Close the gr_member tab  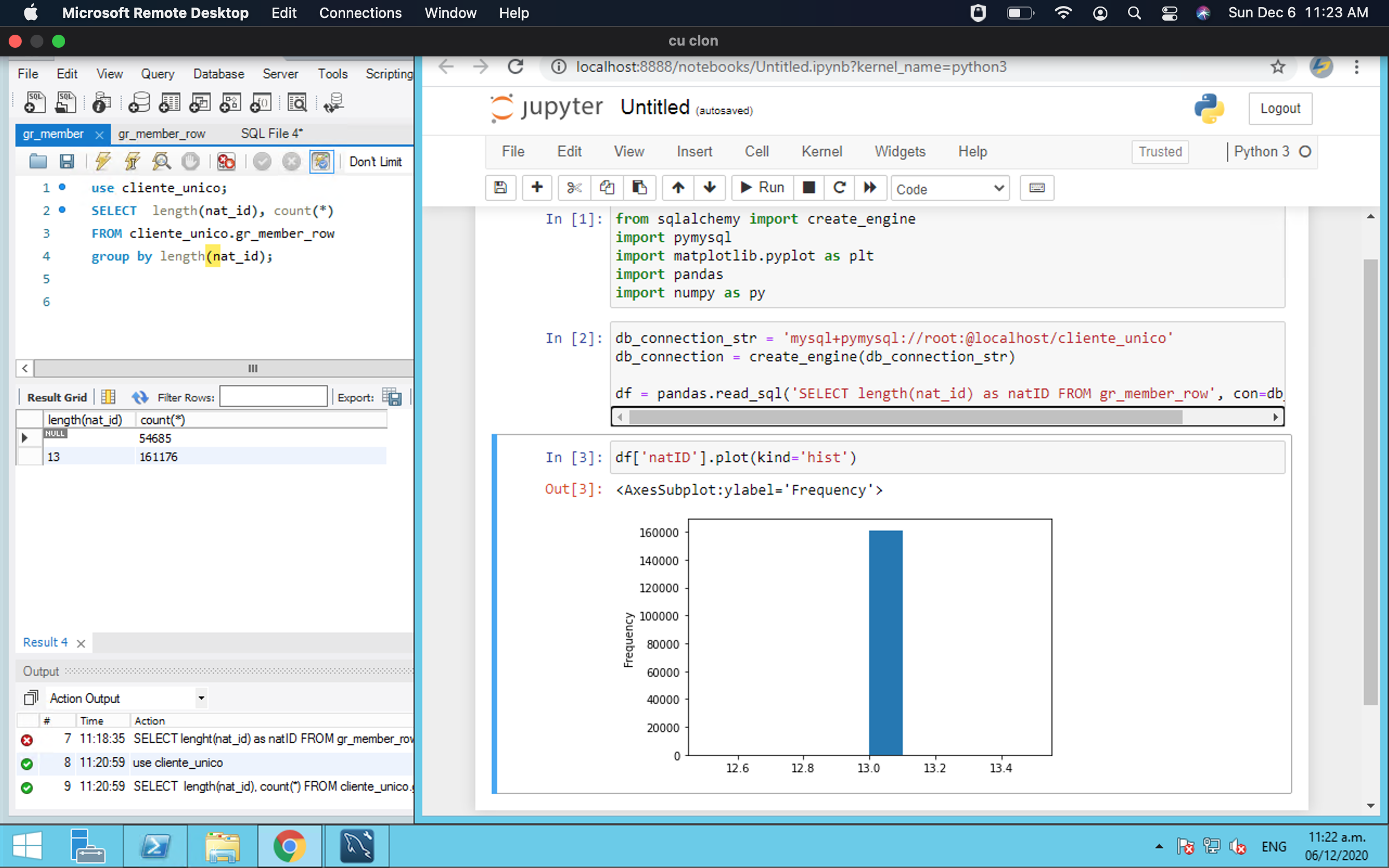pos(99,135)
